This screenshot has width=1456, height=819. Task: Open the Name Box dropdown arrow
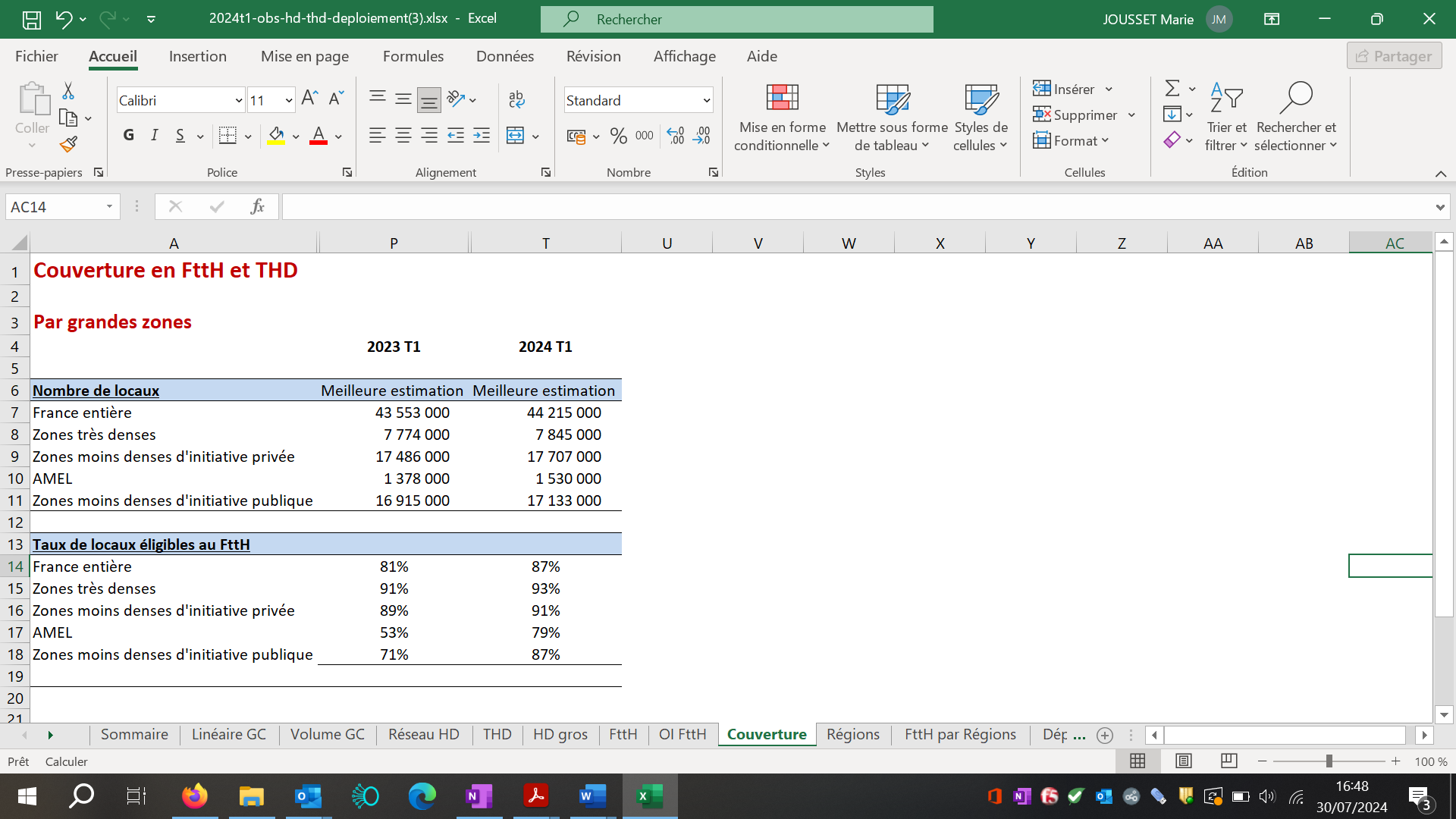109,206
